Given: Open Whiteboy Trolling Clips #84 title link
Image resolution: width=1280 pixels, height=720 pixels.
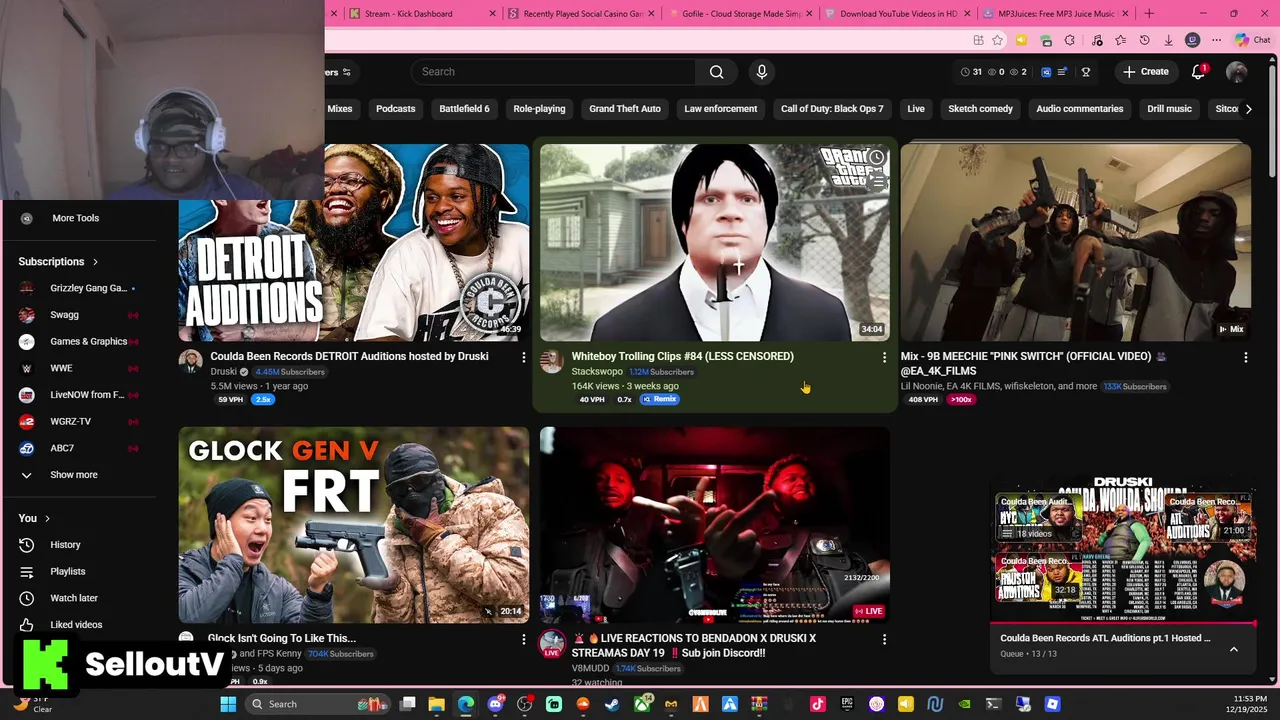Looking at the screenshot, I should coord(682,356).
